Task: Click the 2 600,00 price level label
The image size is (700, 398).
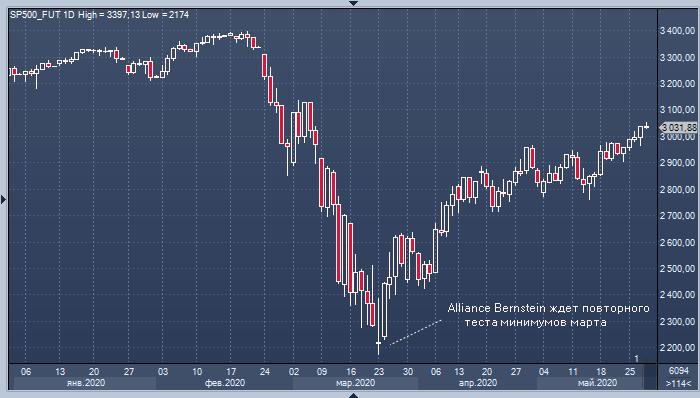Action: (x=678, y=242)
